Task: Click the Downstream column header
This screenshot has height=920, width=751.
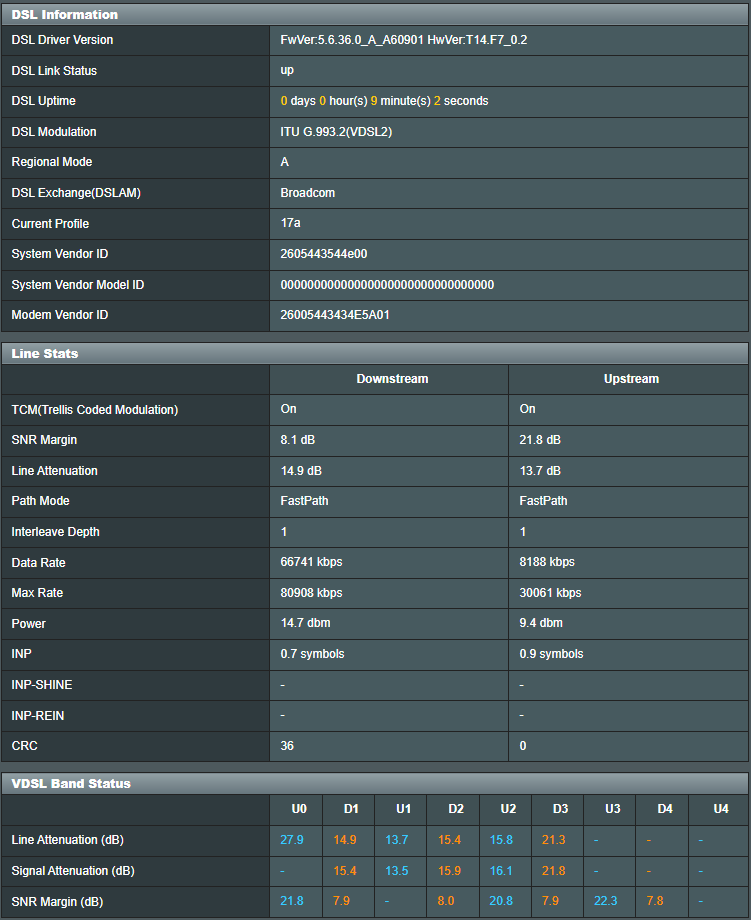Action: tap(392, 379)
